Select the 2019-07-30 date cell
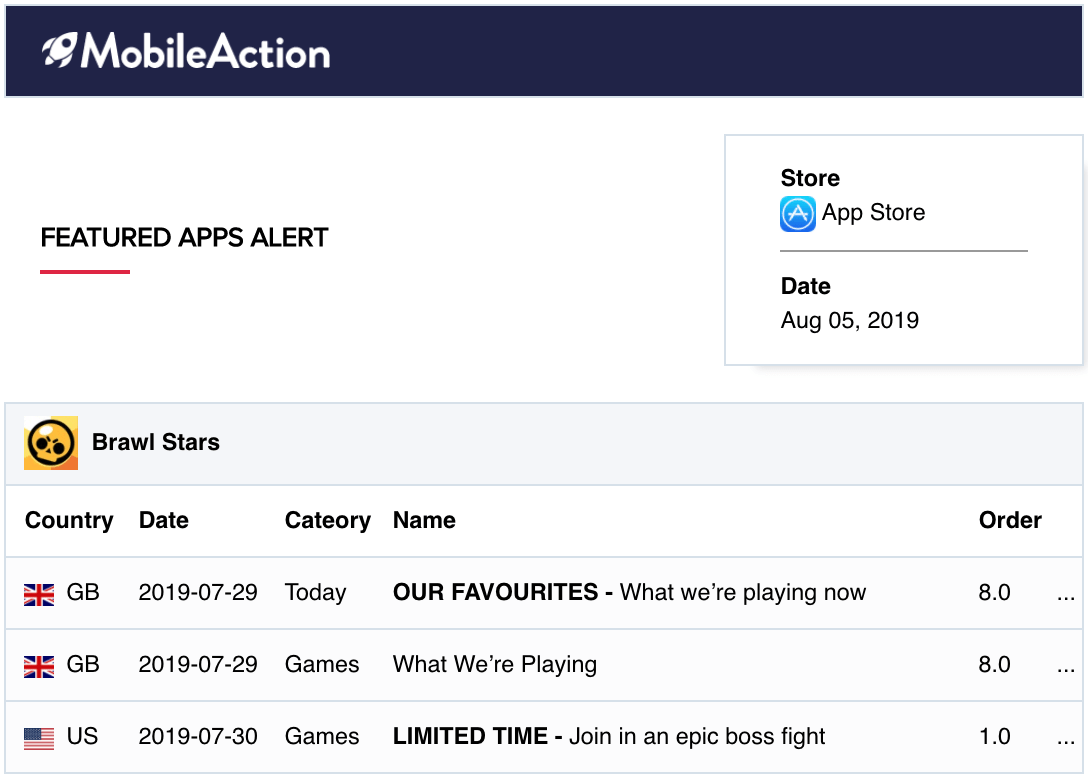This screenshot has height=774, width=1088. (198, 736)
